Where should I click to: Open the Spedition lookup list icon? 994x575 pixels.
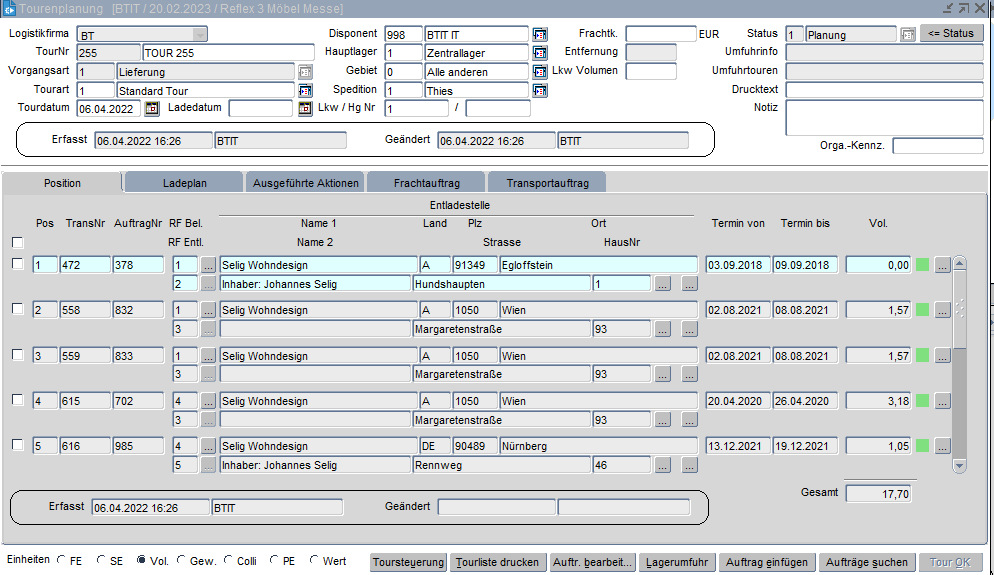pos(540,90)
